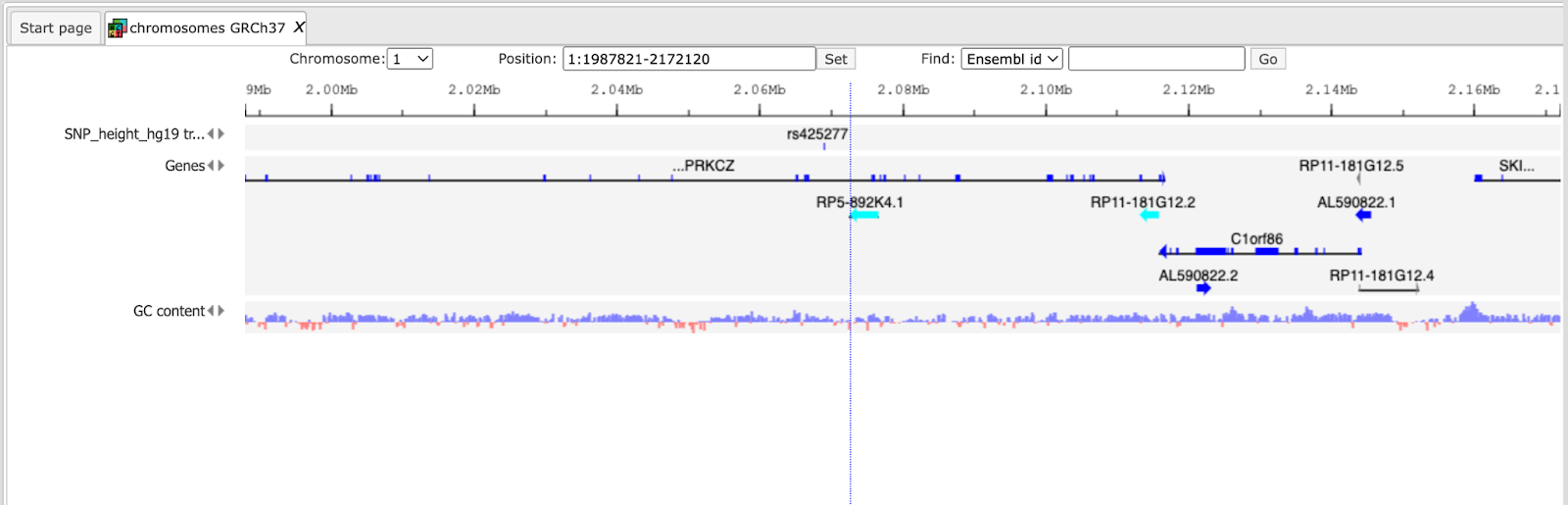This screenshot has width=1568, height=505.
Task: Select blue arrow of gene AL590822.1
Action: point(1363,215)
